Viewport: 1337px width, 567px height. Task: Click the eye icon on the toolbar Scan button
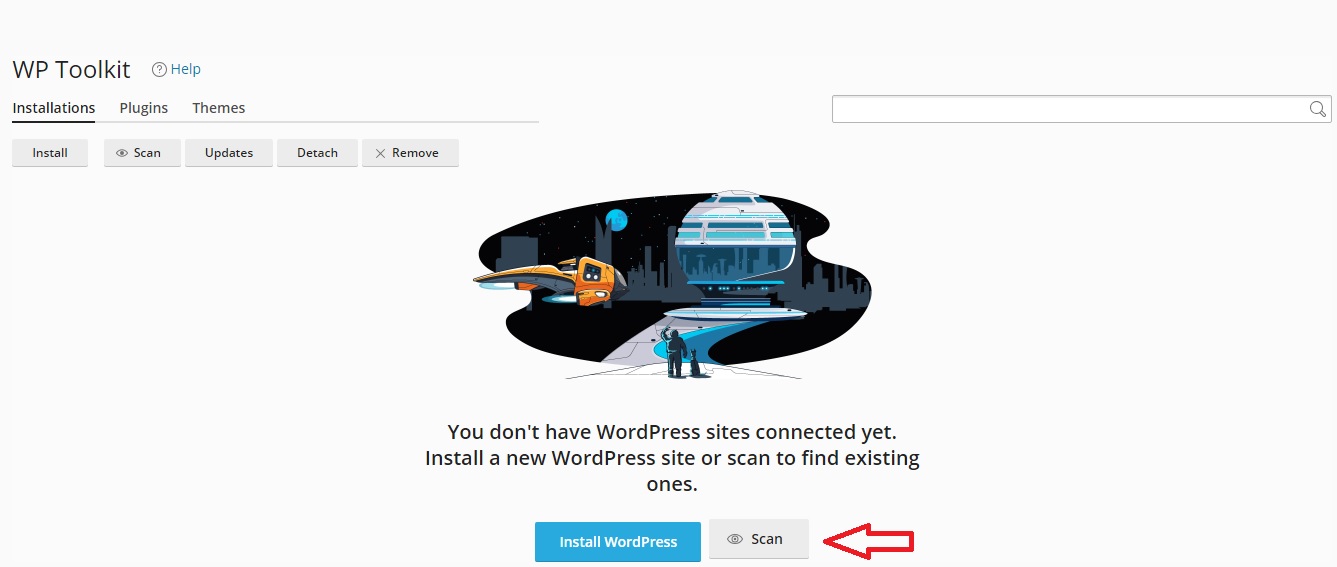pos(122,153)
